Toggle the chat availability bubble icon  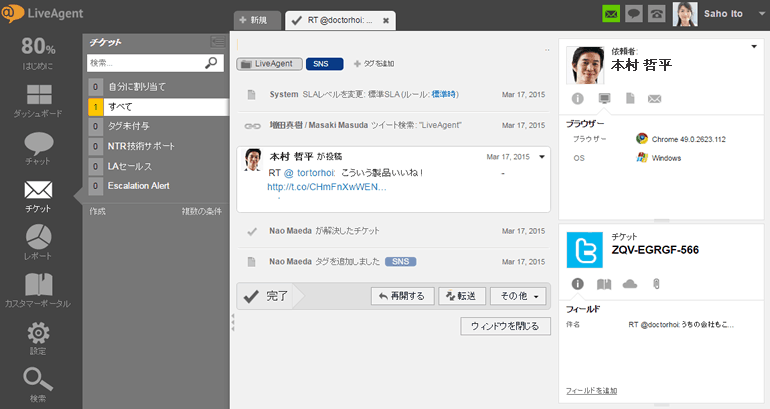634,14
